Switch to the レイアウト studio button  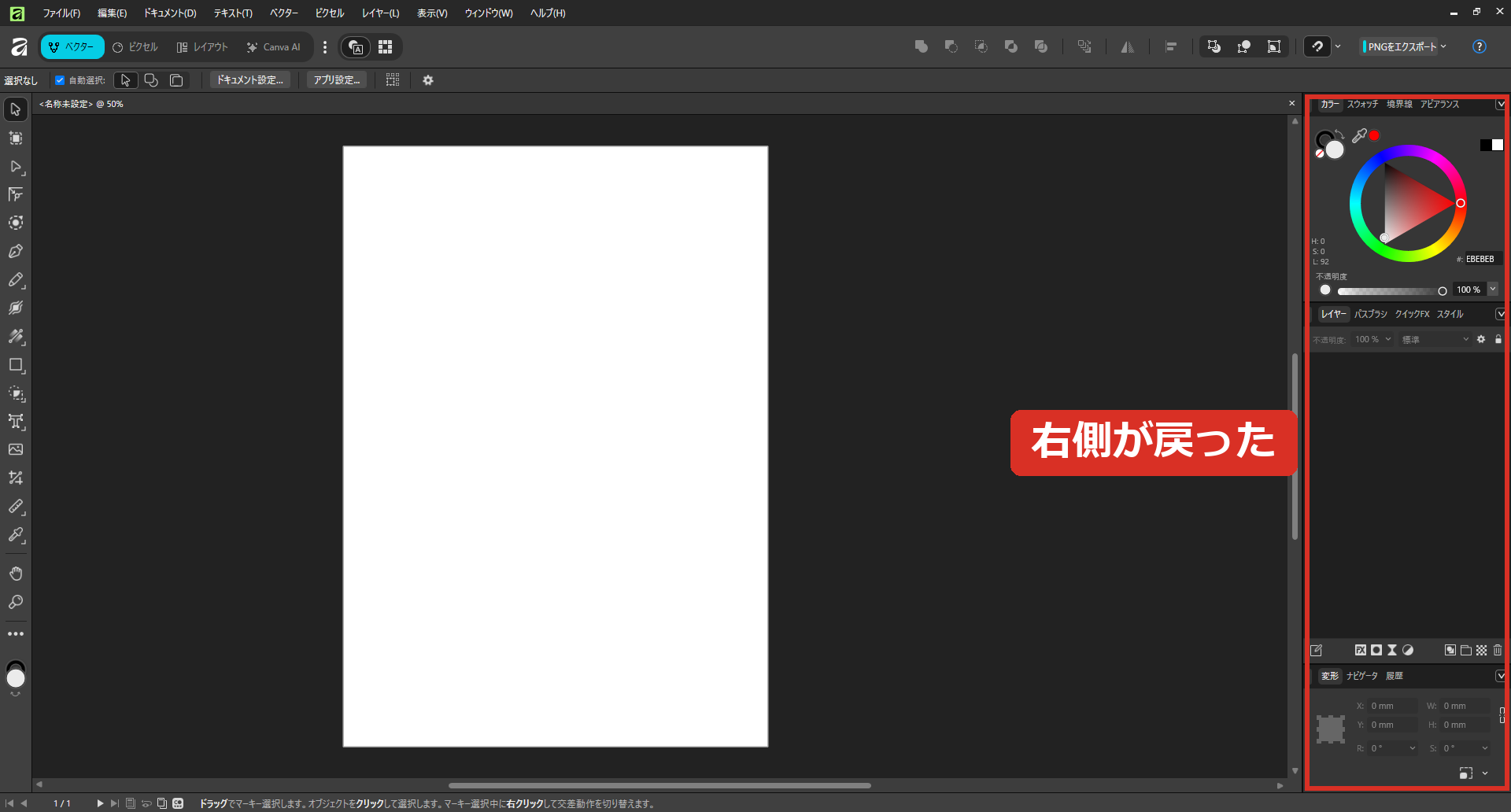[202, 47]
